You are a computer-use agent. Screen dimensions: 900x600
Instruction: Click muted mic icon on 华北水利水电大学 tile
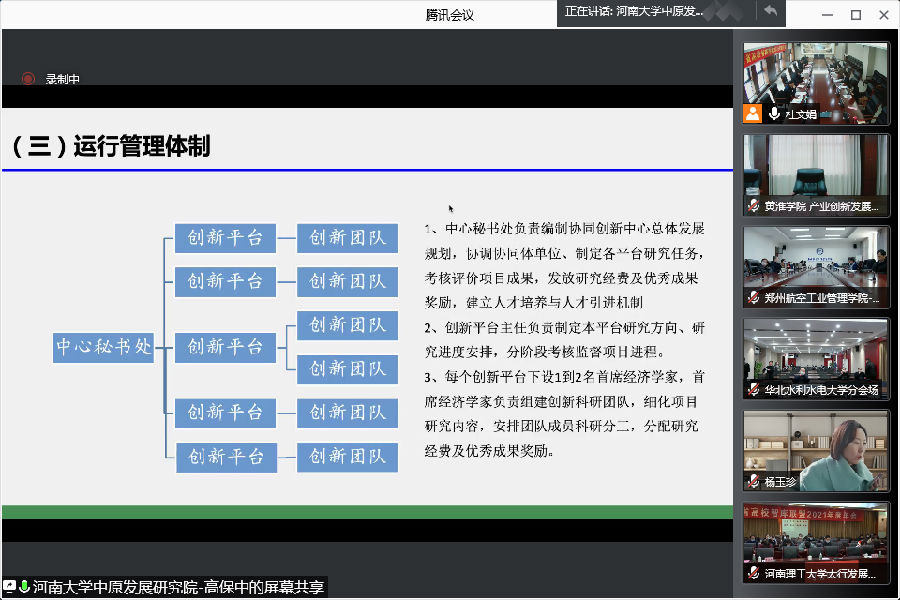click(x=754, y=390)
